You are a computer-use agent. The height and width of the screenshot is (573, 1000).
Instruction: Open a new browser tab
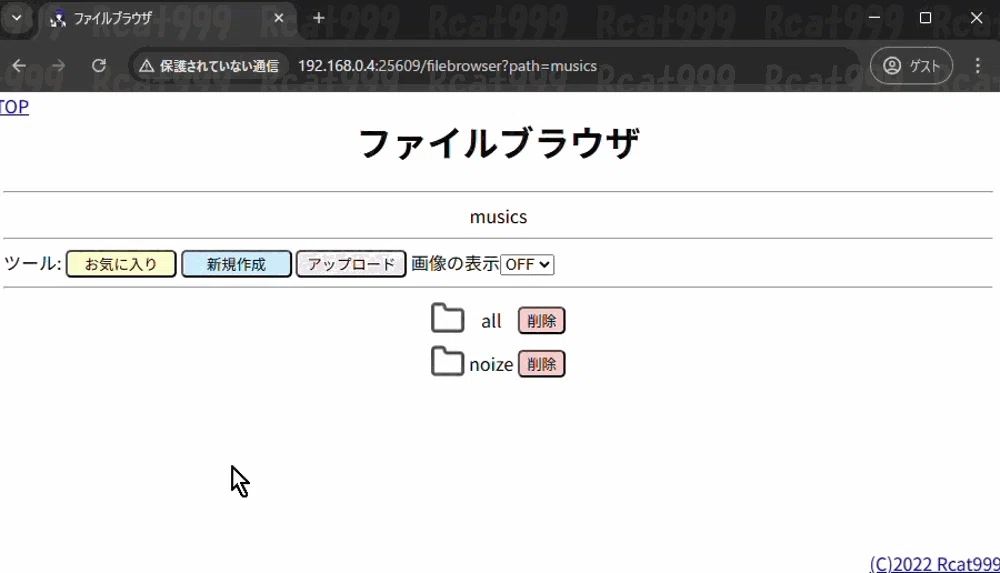(x=319, y=19)
